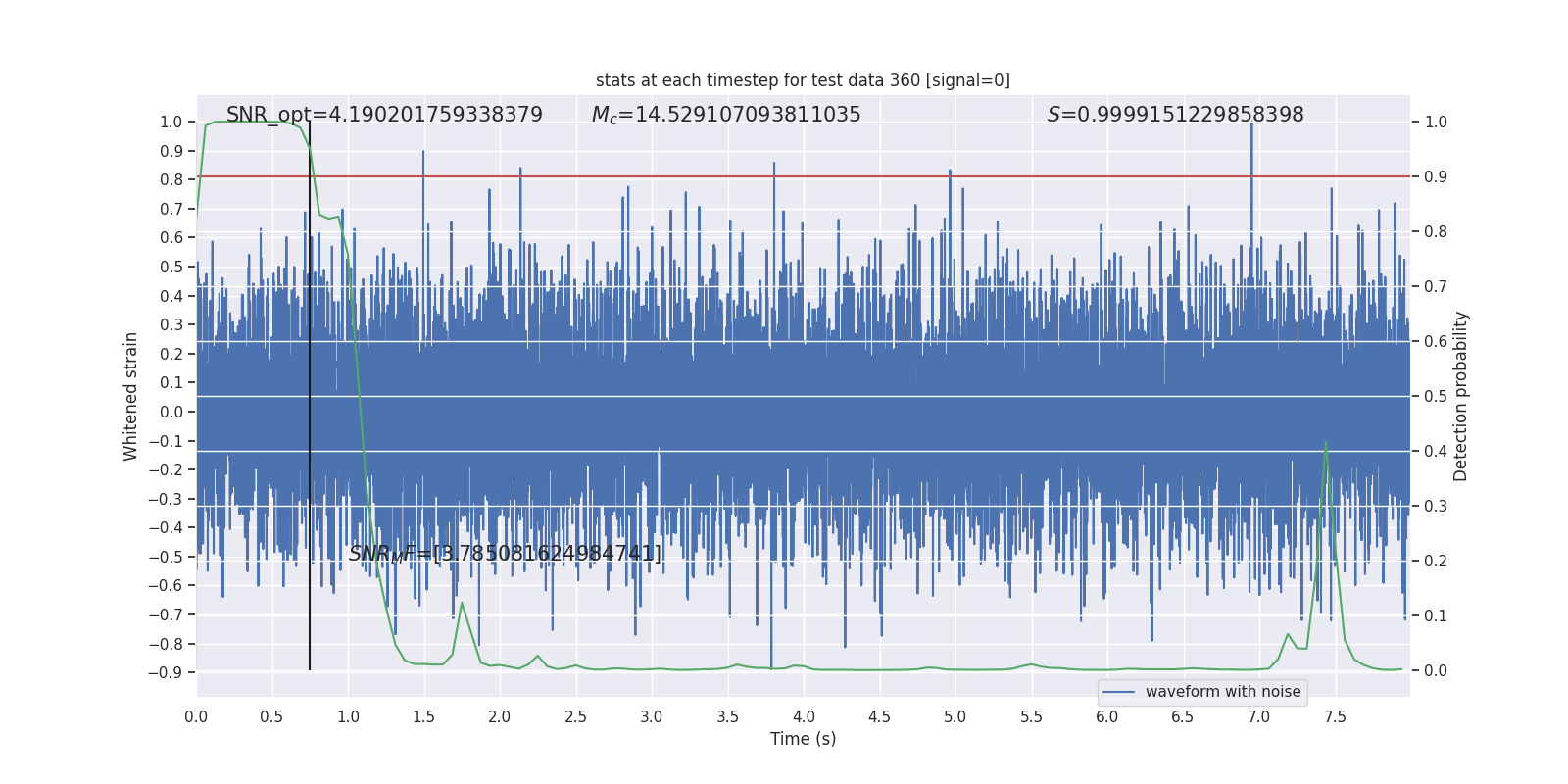The height and width of the screenshot is (784, 1568).
Task: Click the −0.7 whitened strain tick label
Action: 166,615
